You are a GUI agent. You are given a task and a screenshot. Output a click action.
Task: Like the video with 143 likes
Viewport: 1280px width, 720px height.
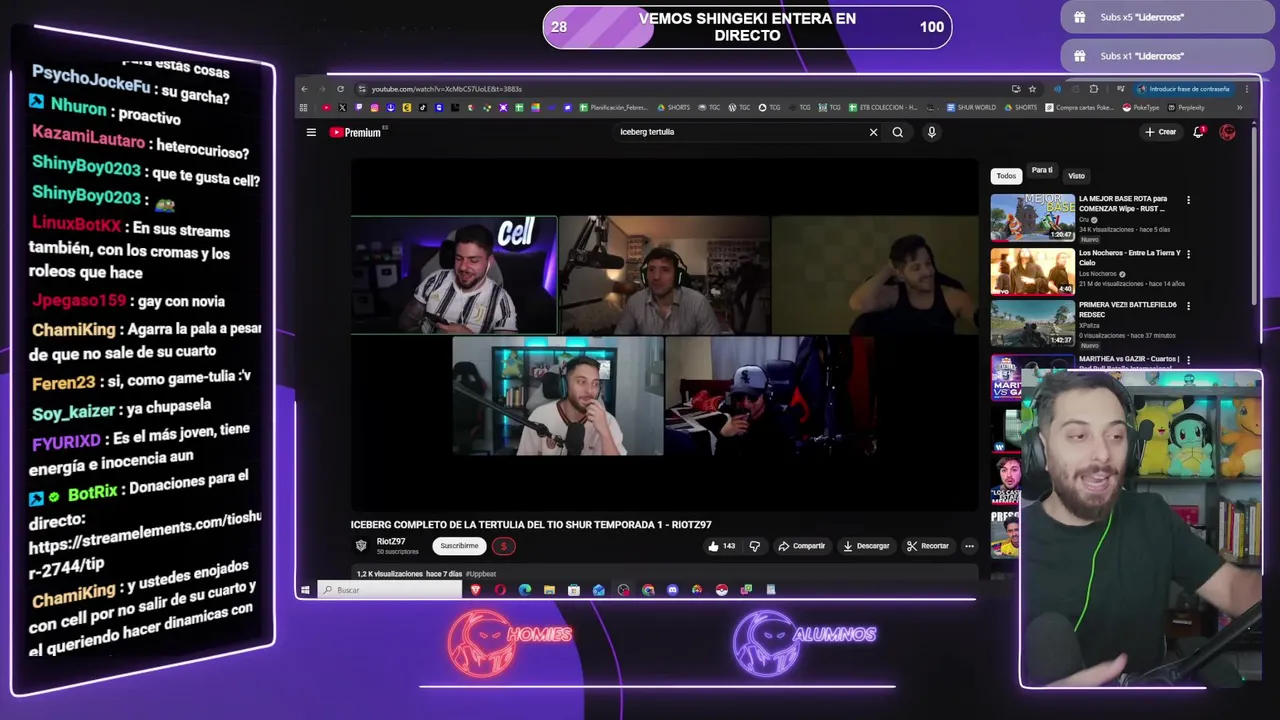click(721, 546)
